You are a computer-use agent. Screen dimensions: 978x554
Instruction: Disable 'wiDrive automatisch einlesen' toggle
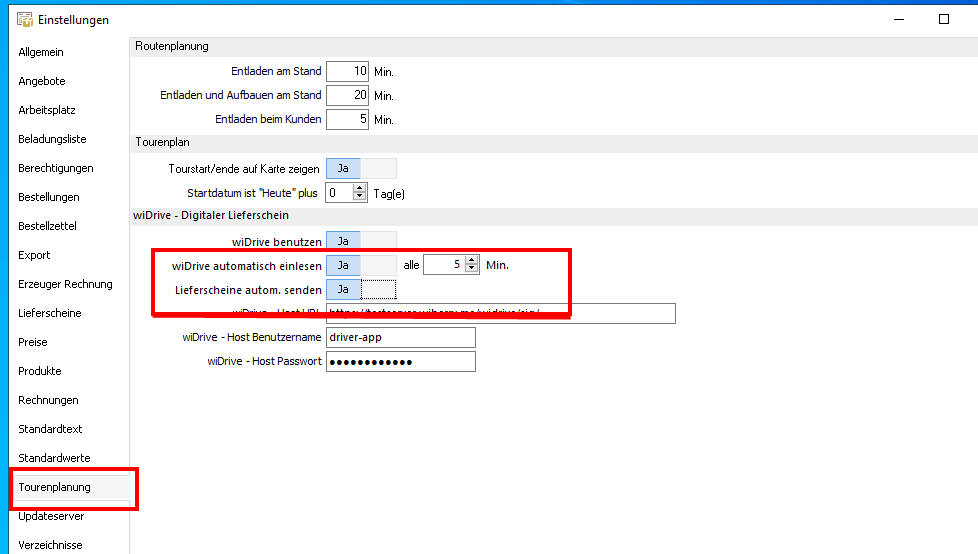361,265
